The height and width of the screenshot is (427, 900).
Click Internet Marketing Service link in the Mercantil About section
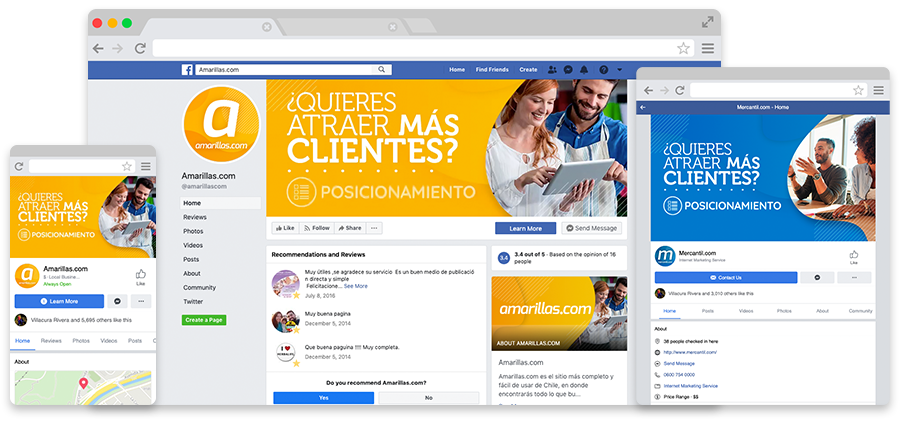pyautogui.click(x=690, y=386)
